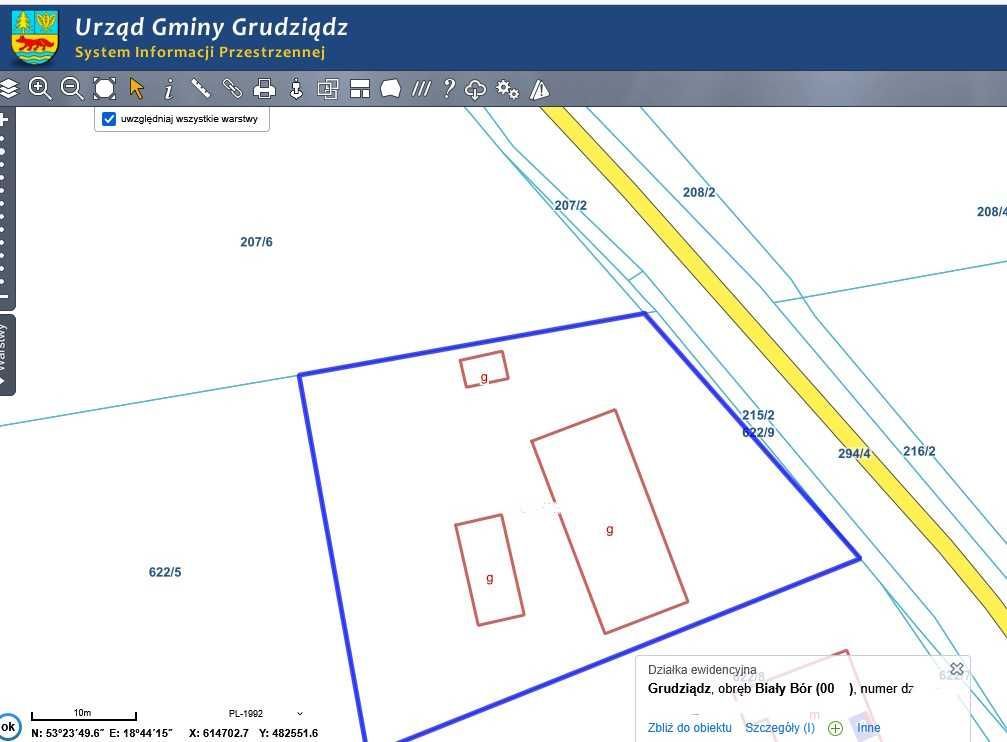1007x742 pixels.
Task: Activate the info identify tool
Action: click(168, 89)
